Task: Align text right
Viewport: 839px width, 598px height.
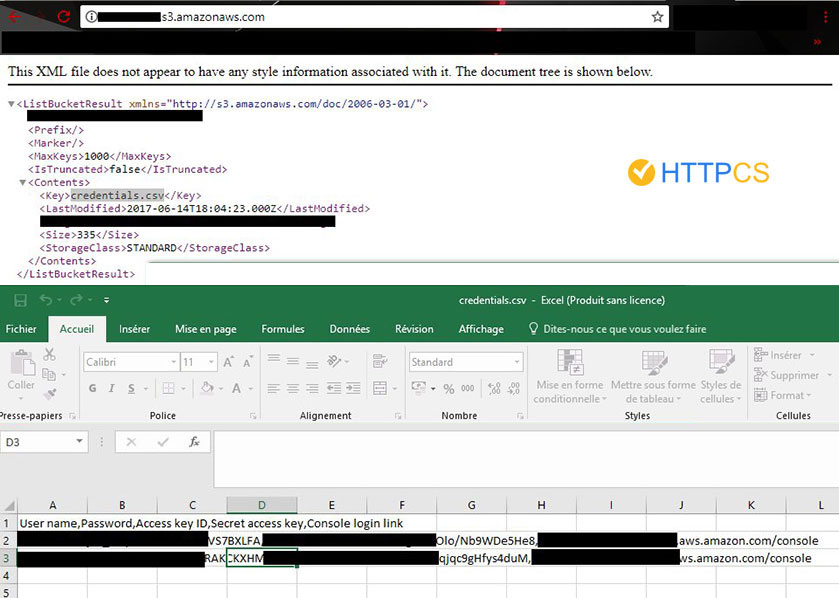Action: click(x=312, y=388)
